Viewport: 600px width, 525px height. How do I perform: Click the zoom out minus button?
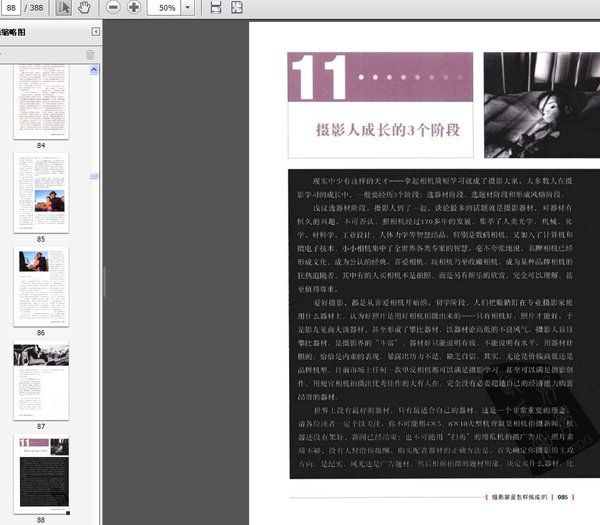click(x=113, y=7)
